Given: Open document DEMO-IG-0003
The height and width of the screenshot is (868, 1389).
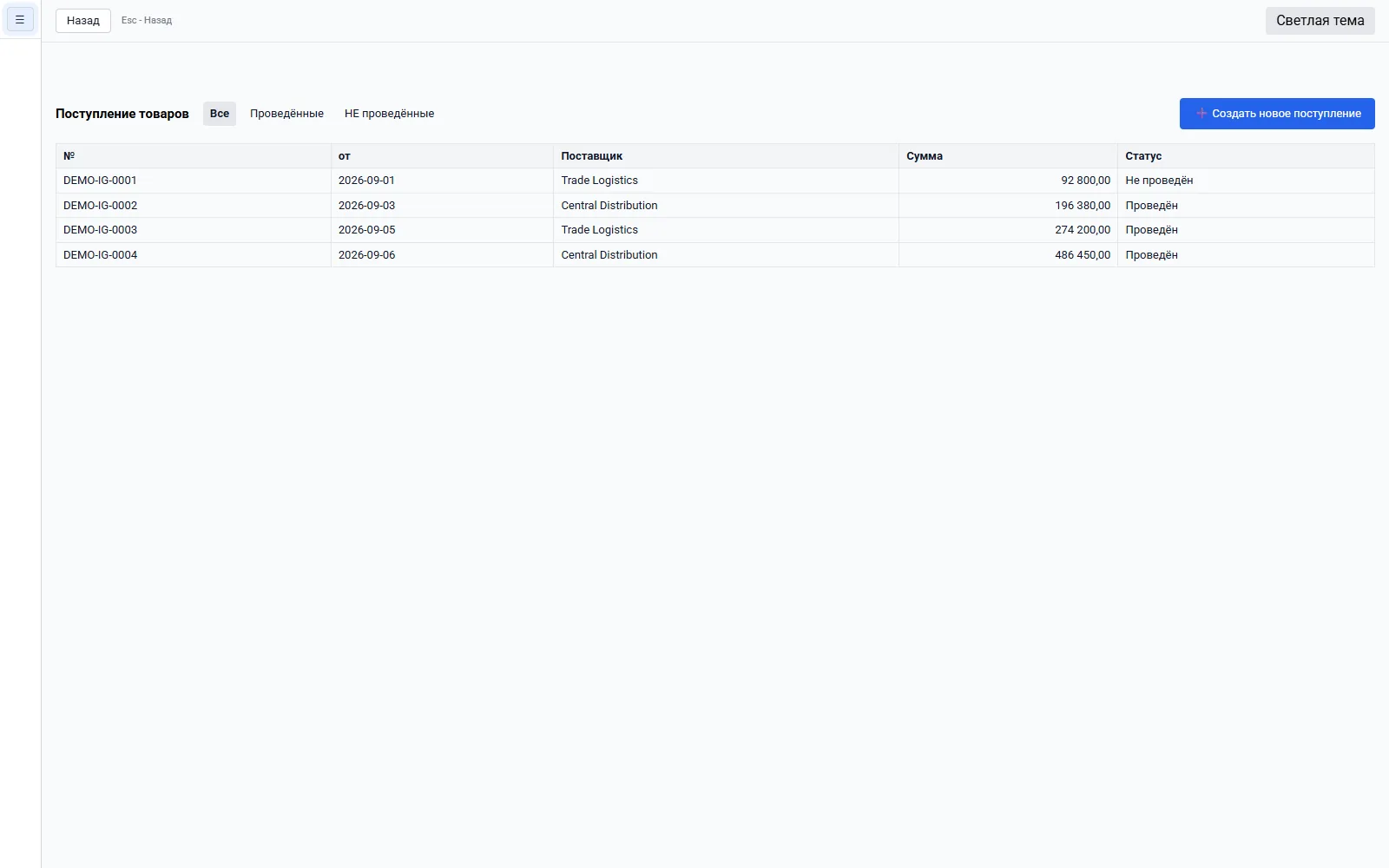Looking at the screenshot, I should pos(100,230).
